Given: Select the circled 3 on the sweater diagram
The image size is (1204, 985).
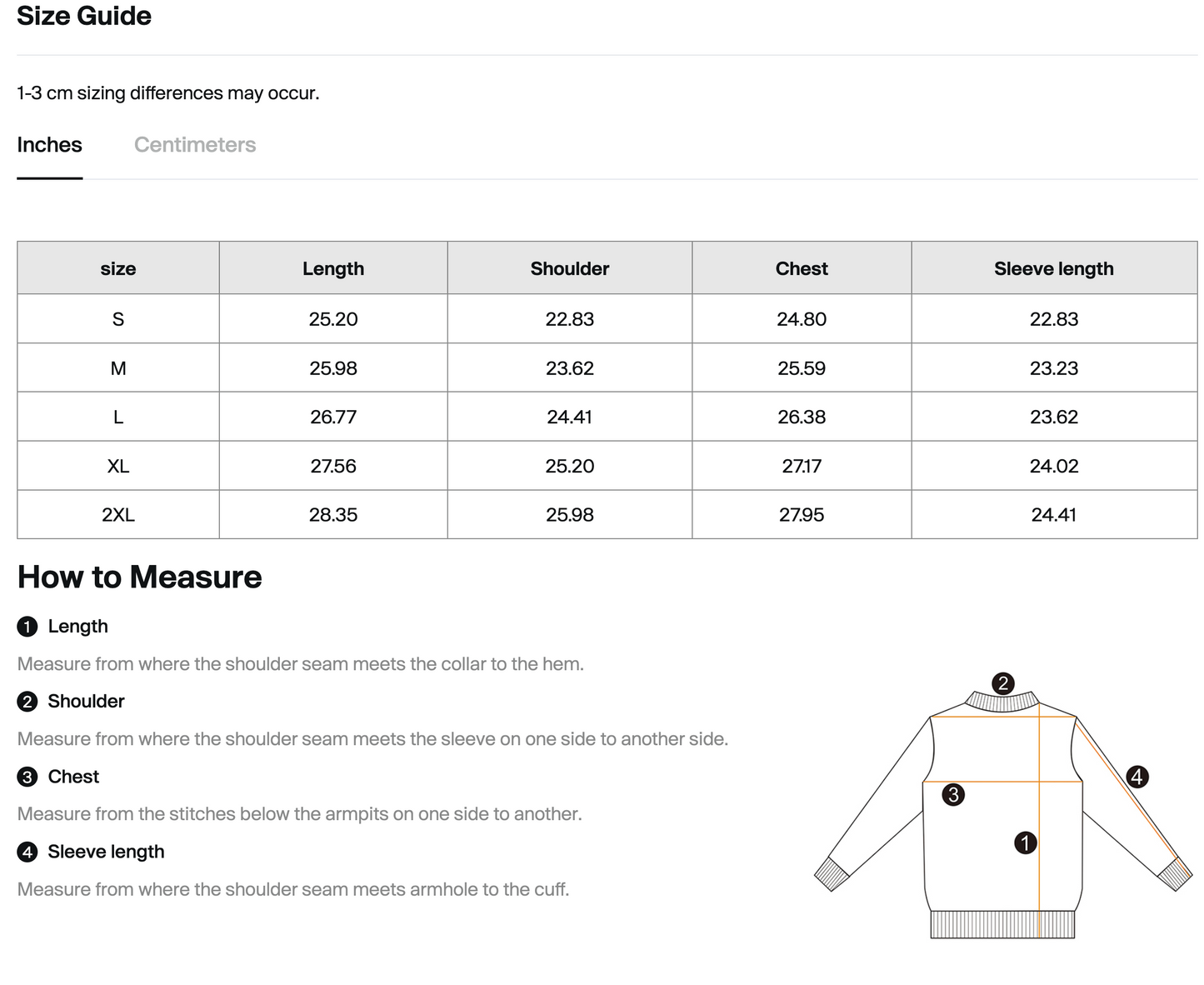Looking at the screenshot, I should [x=953, y=796].
